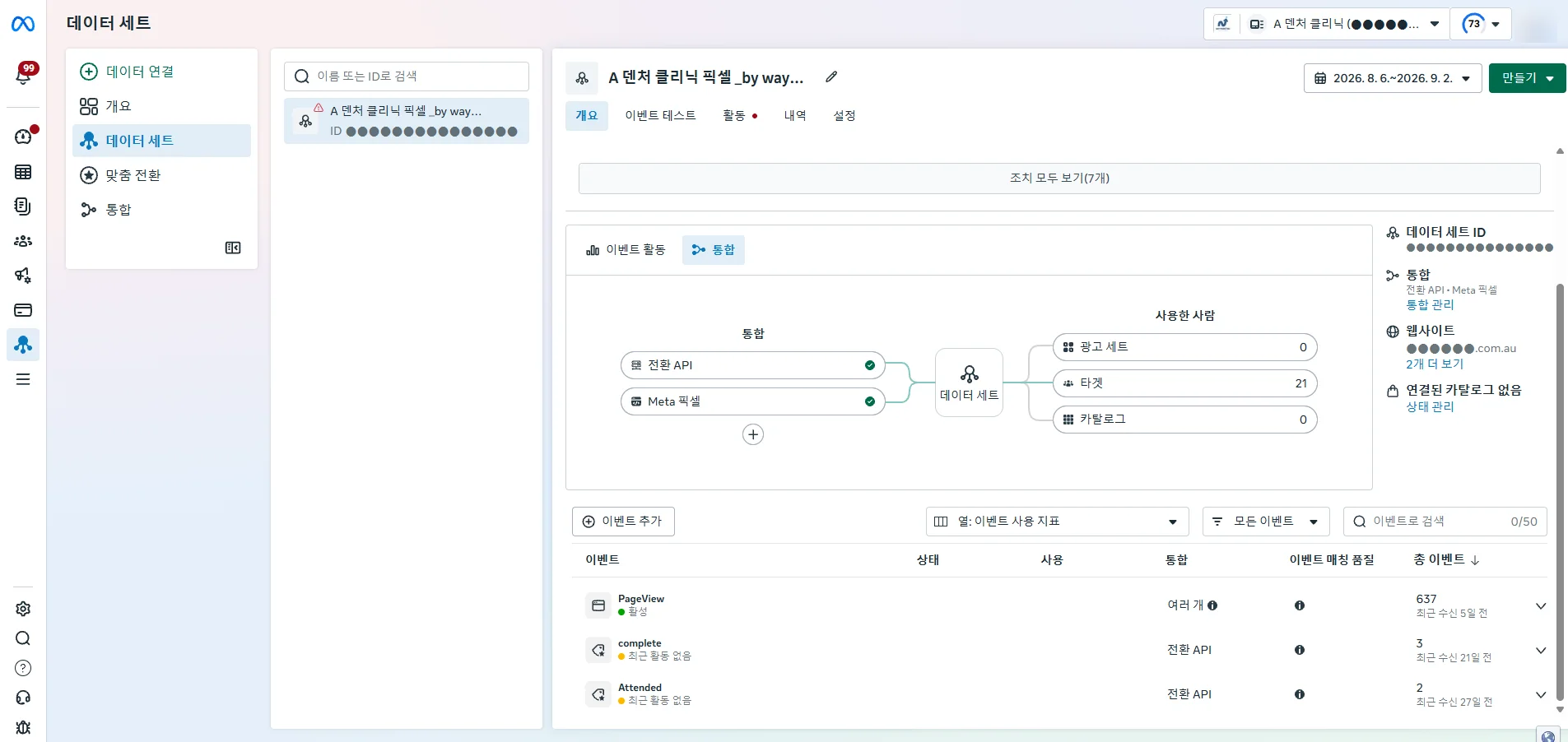
Task: Click the chart icon in top bar
Action: (x=1223, y=24)
